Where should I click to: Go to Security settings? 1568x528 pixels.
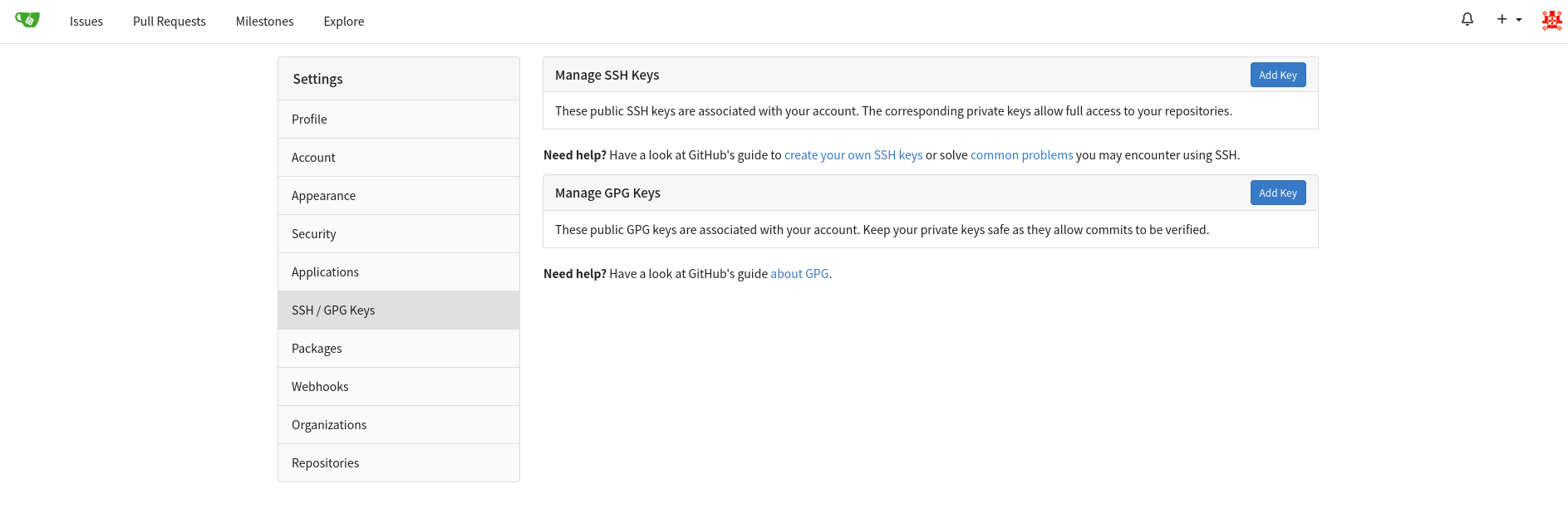(x=313, y=234)
